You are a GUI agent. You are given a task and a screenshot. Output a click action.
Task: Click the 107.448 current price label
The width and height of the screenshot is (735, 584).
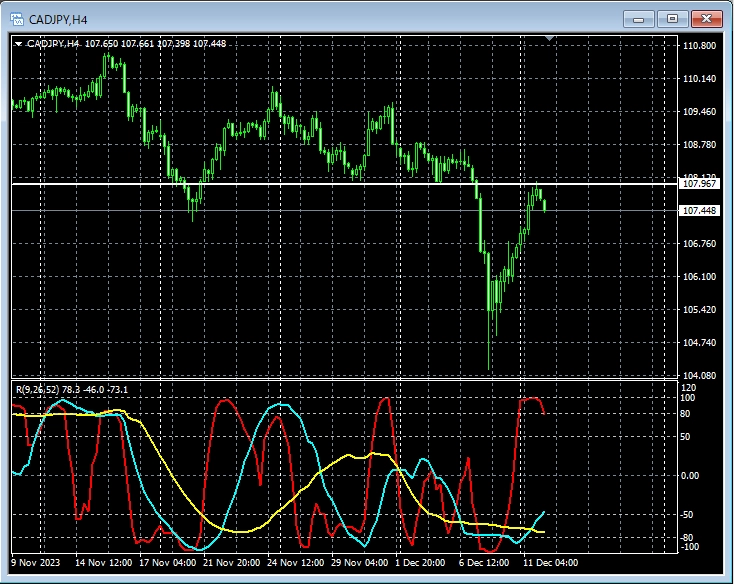pos(698,211)
